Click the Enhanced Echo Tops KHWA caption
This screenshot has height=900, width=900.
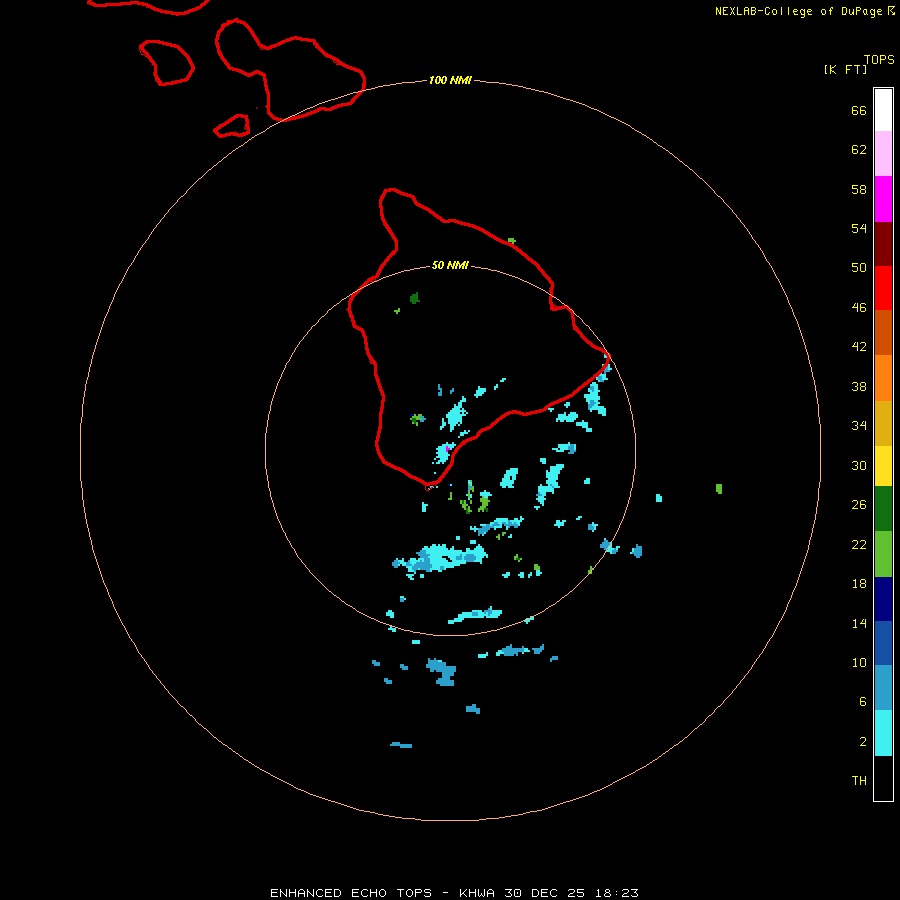454,893
